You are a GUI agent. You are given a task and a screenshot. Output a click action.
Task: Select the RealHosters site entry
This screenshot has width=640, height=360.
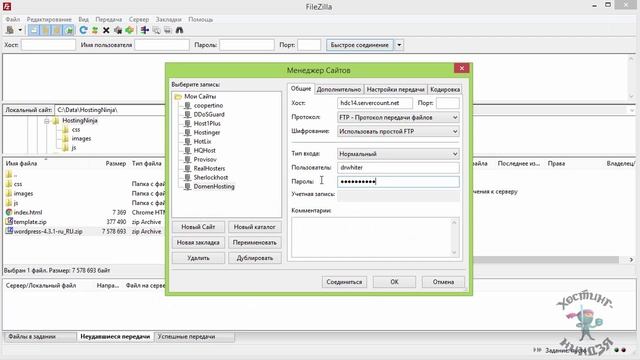coord(209,168)
